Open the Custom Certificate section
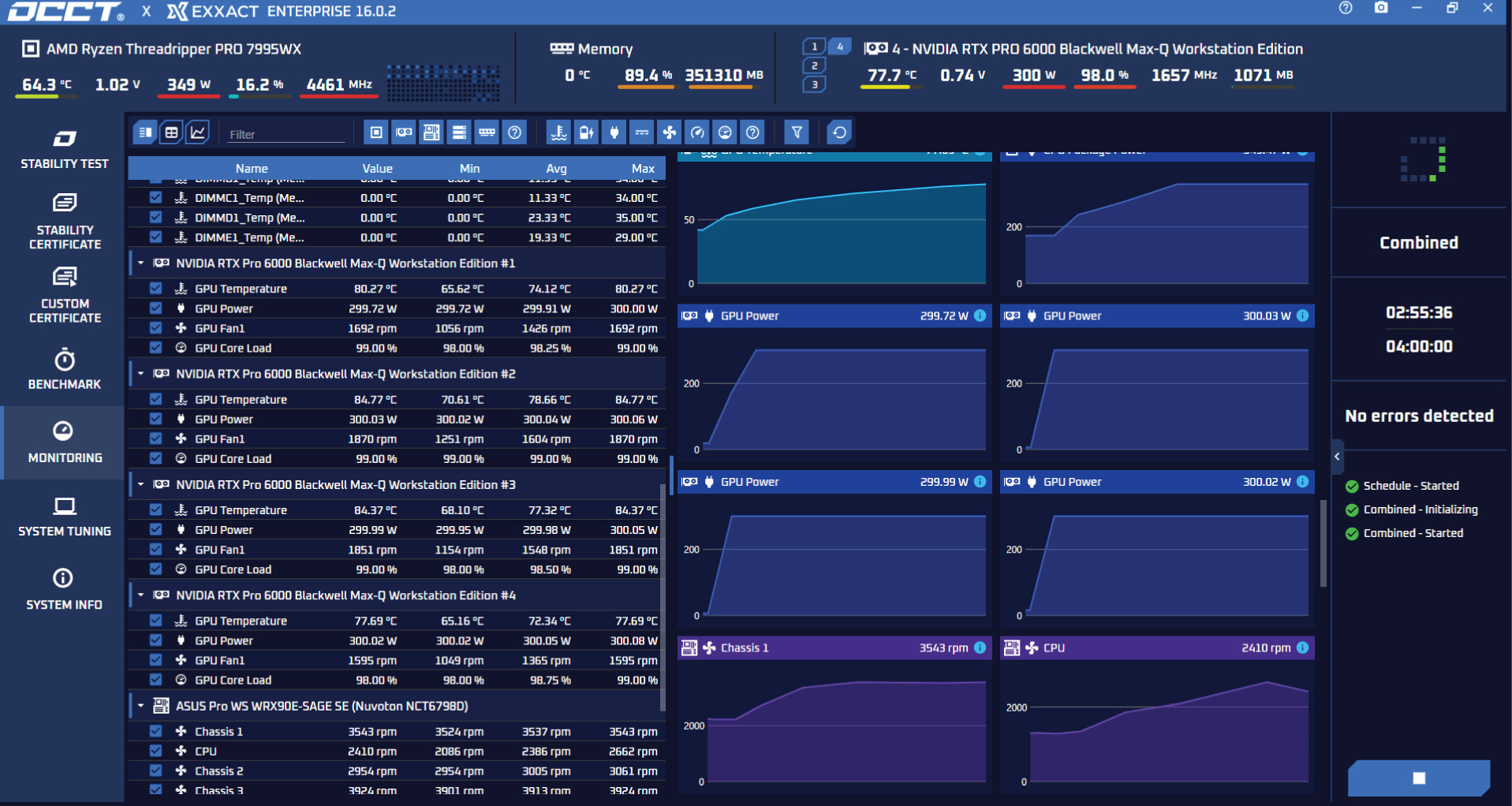Screen dimensions: 1512x806 [64, 296]
